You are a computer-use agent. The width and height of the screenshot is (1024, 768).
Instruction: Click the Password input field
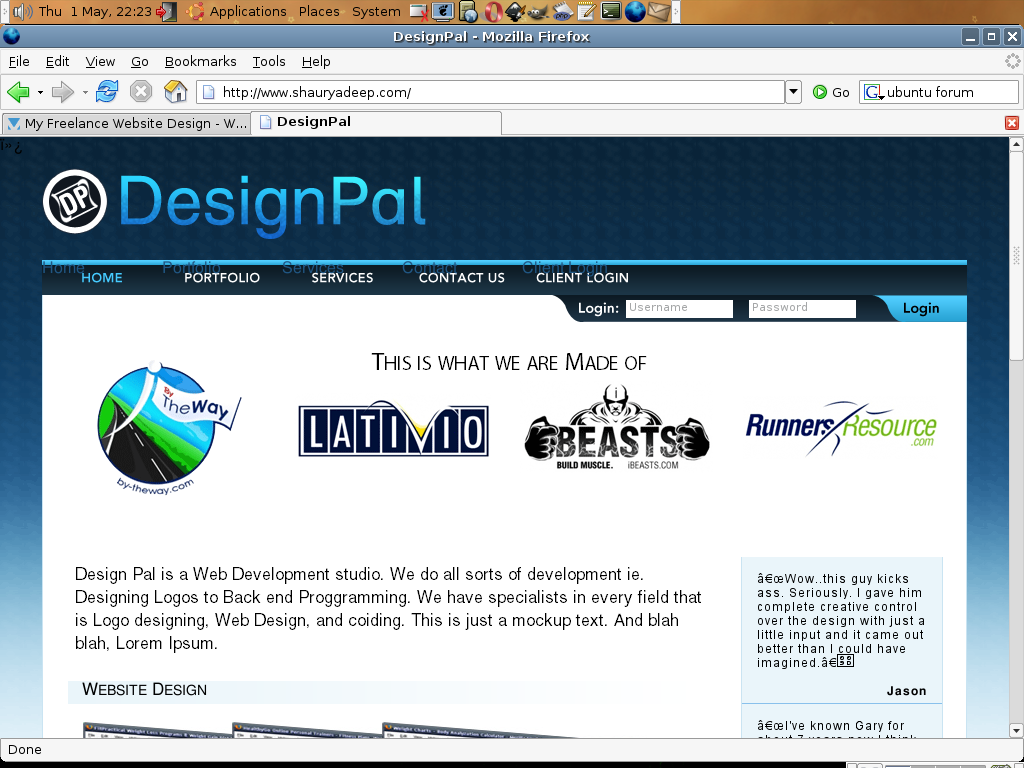click(x=802, y=308)
